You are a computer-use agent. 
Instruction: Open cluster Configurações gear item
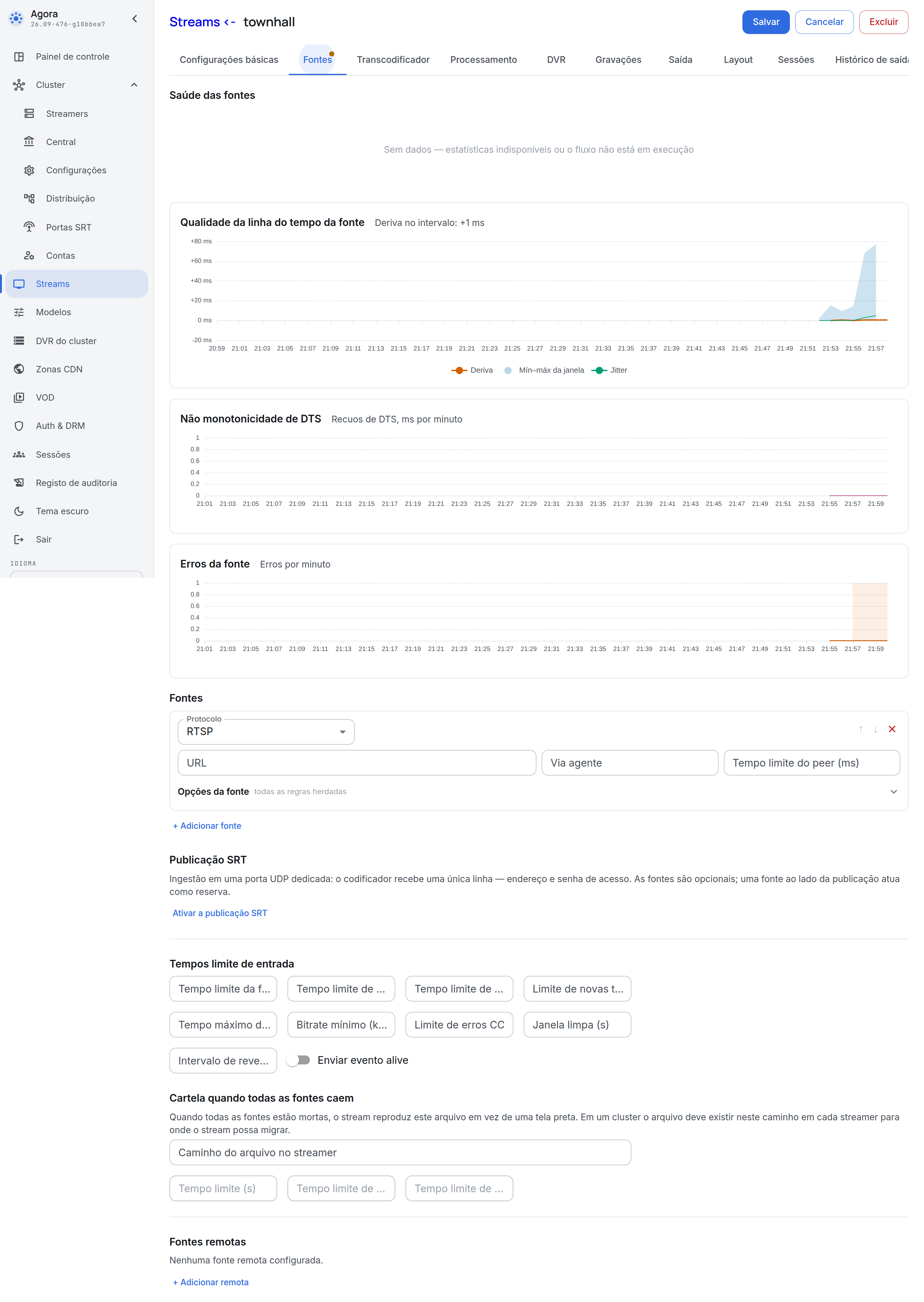(x=77, y=170)
